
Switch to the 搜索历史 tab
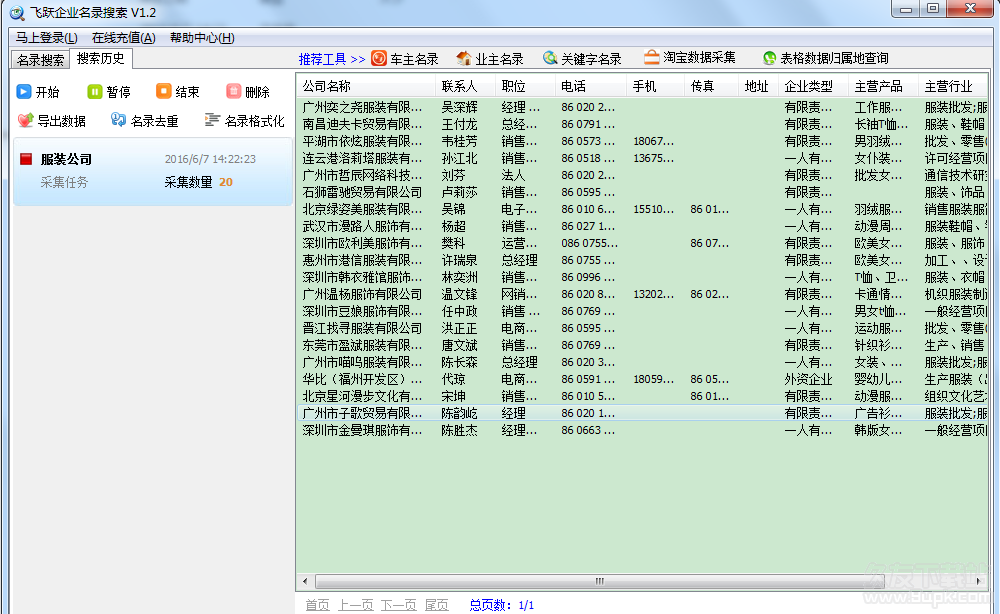(101, 59)
